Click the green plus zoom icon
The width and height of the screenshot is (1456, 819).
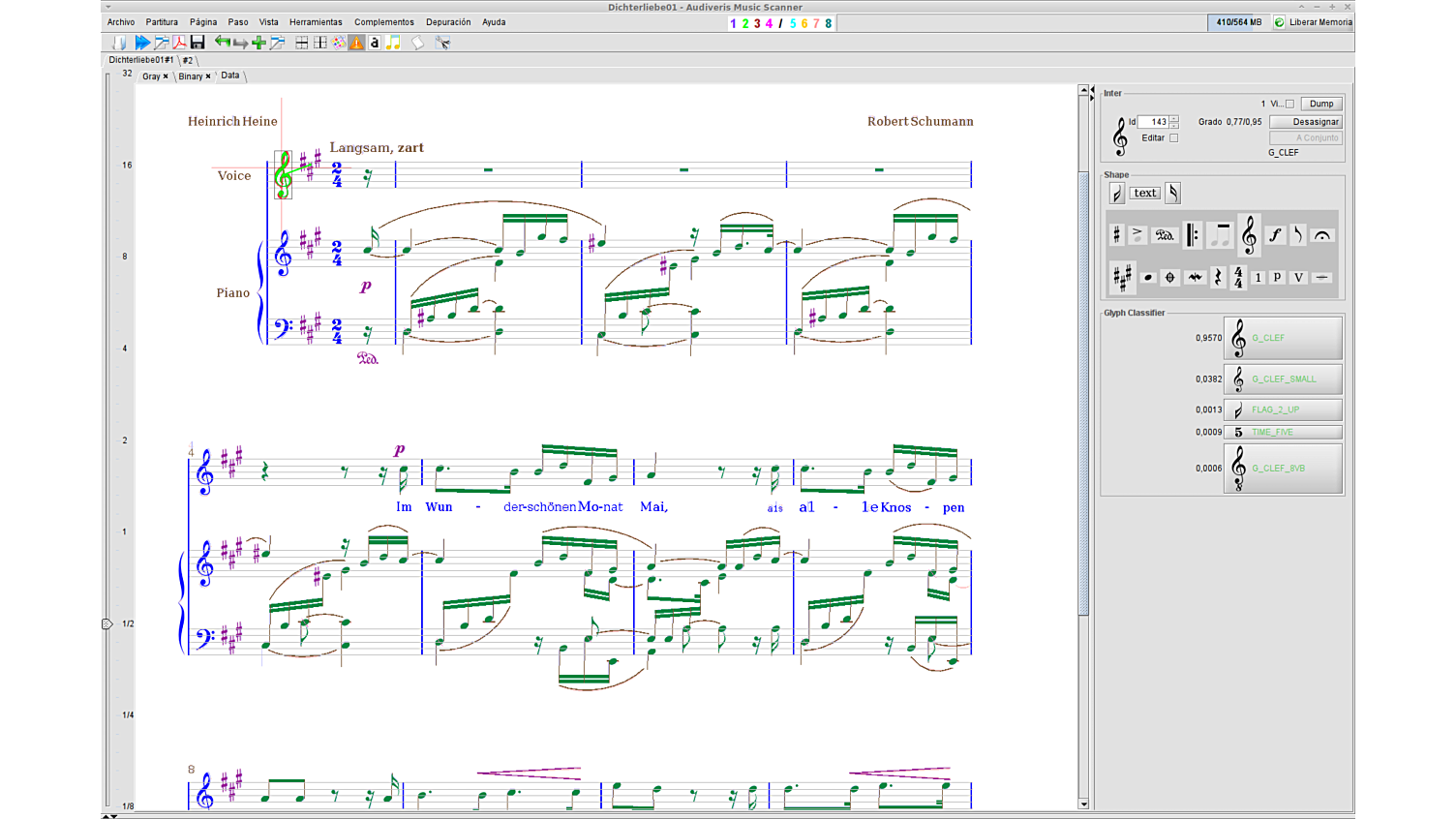tap(258, 43)
